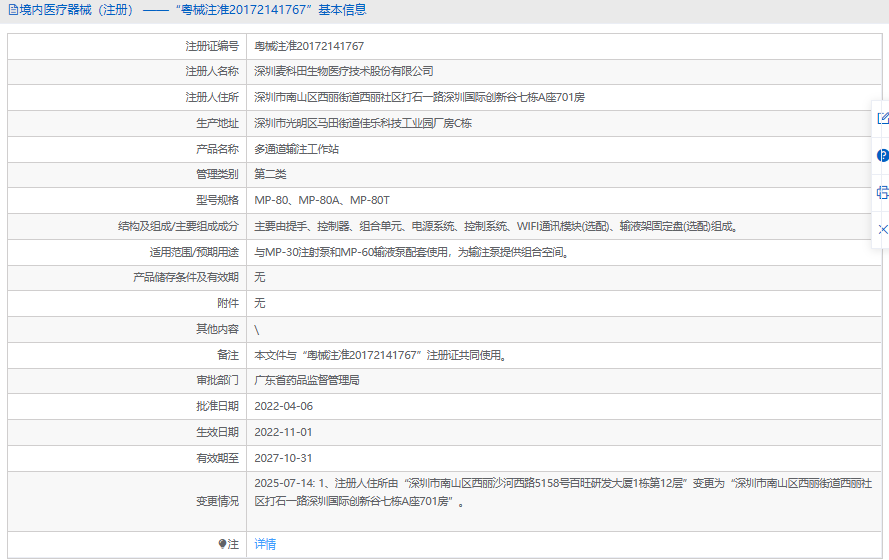Select registration number value 粤械注准20172141767
Screen dimensions: 889x560
309,46
